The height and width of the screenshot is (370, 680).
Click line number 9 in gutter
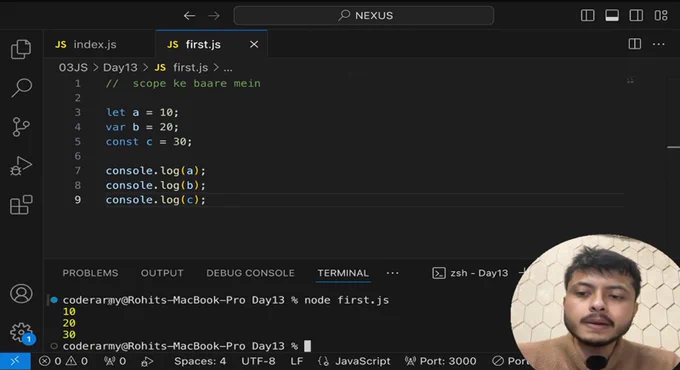78,200
